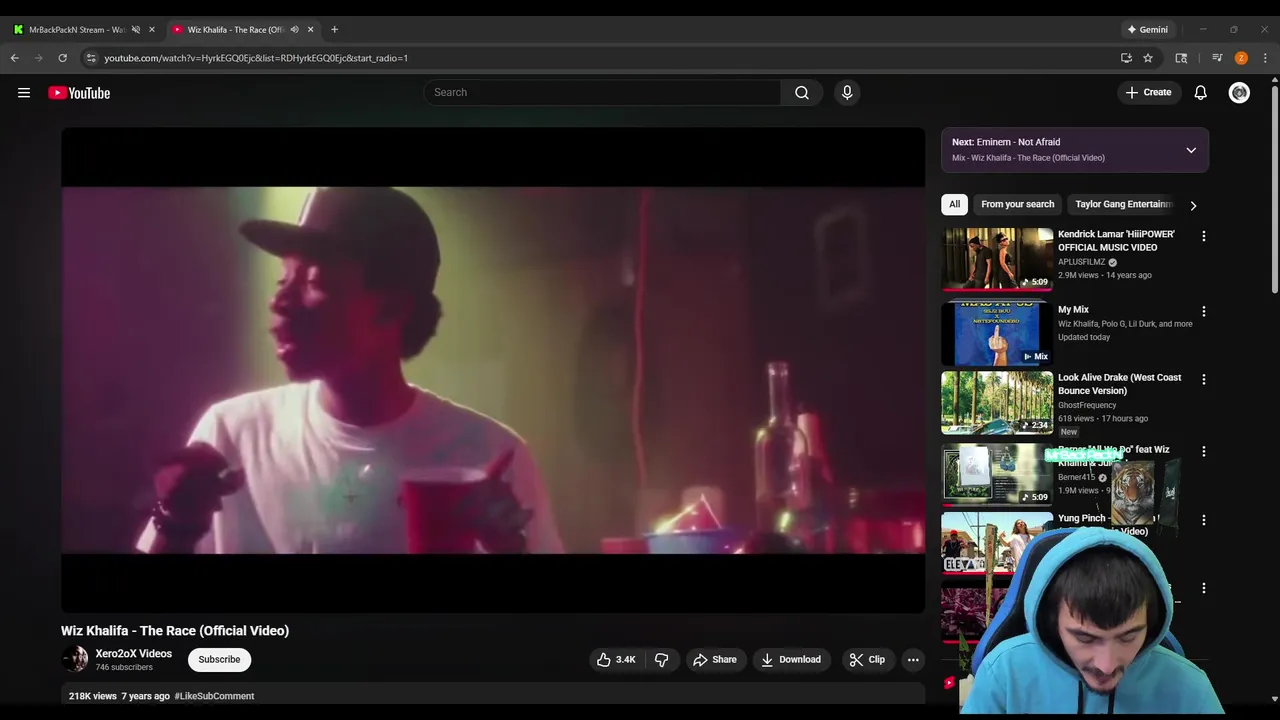The width and height of the screenshot is (1280, 720).
Task: Open the YouTube hamburger guide menu
Action: 24,93
